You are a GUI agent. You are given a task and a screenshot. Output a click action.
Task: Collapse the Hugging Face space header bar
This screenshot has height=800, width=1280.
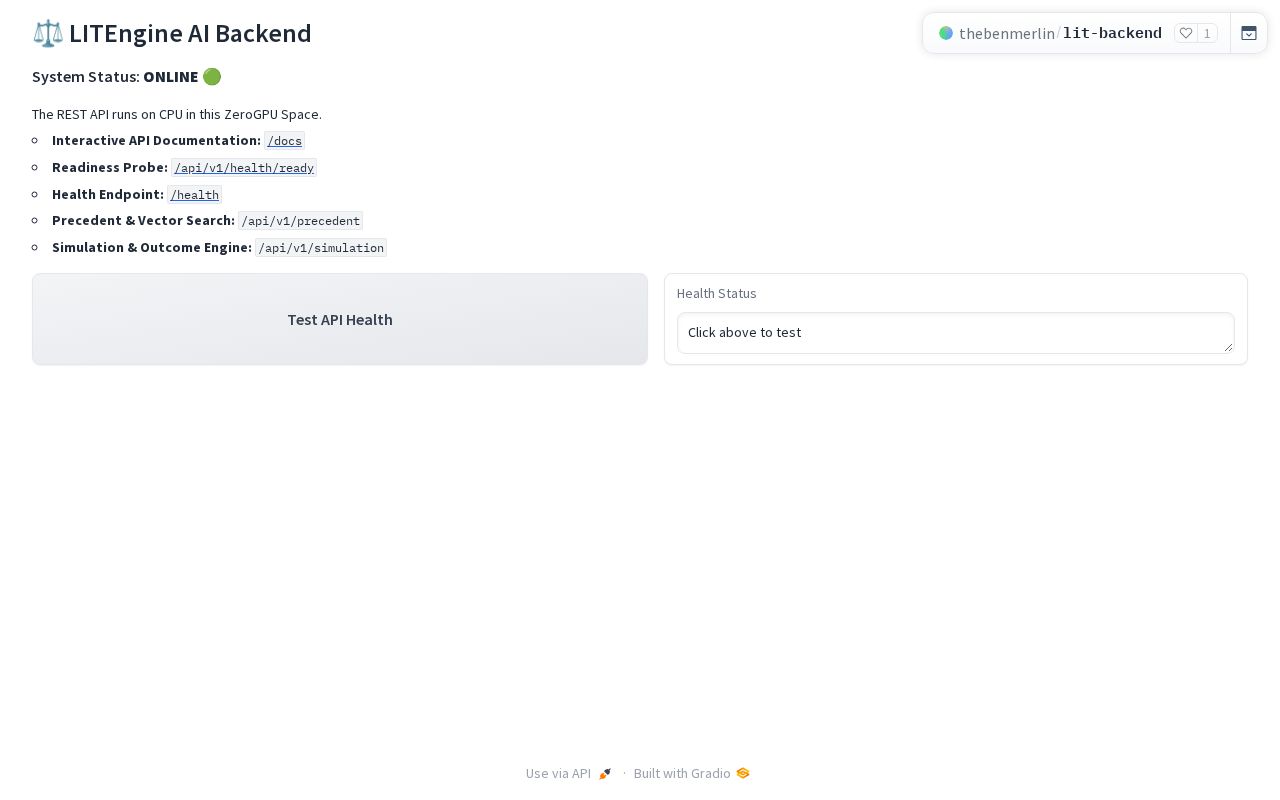pos(1249,33)
